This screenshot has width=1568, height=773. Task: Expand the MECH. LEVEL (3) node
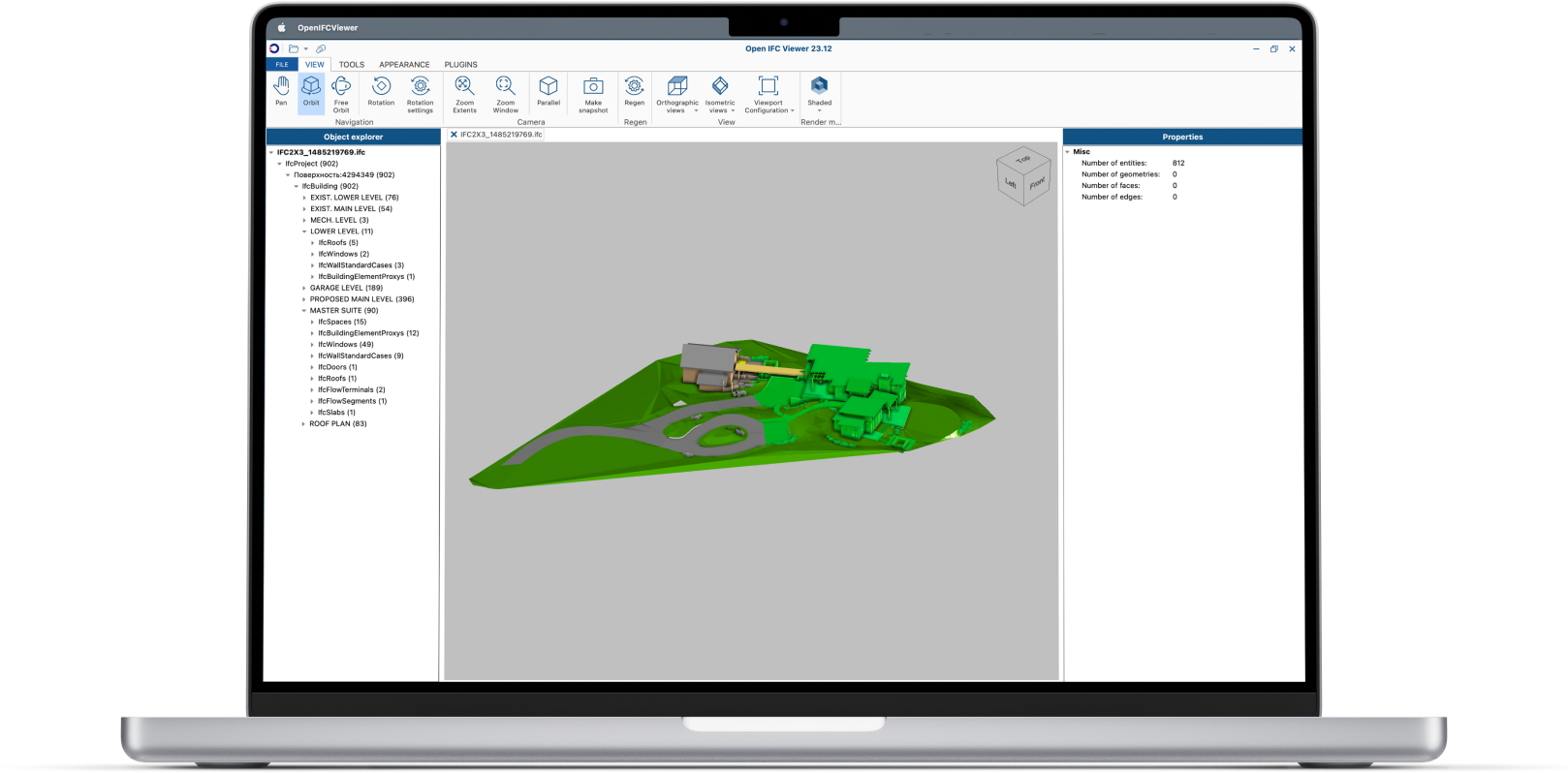304,220
